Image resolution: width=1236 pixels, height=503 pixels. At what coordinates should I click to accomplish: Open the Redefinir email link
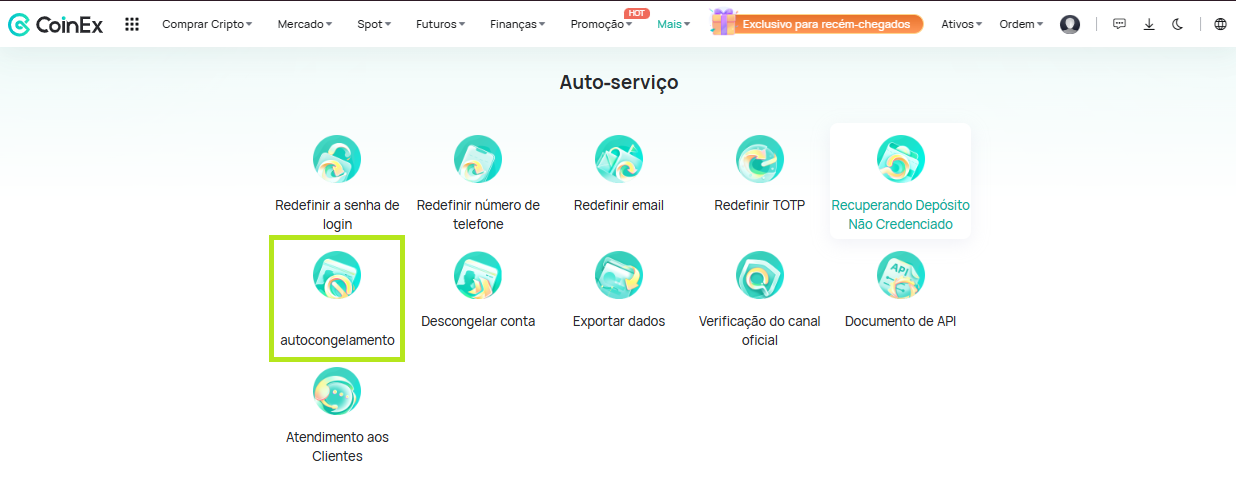pos(619,205)
